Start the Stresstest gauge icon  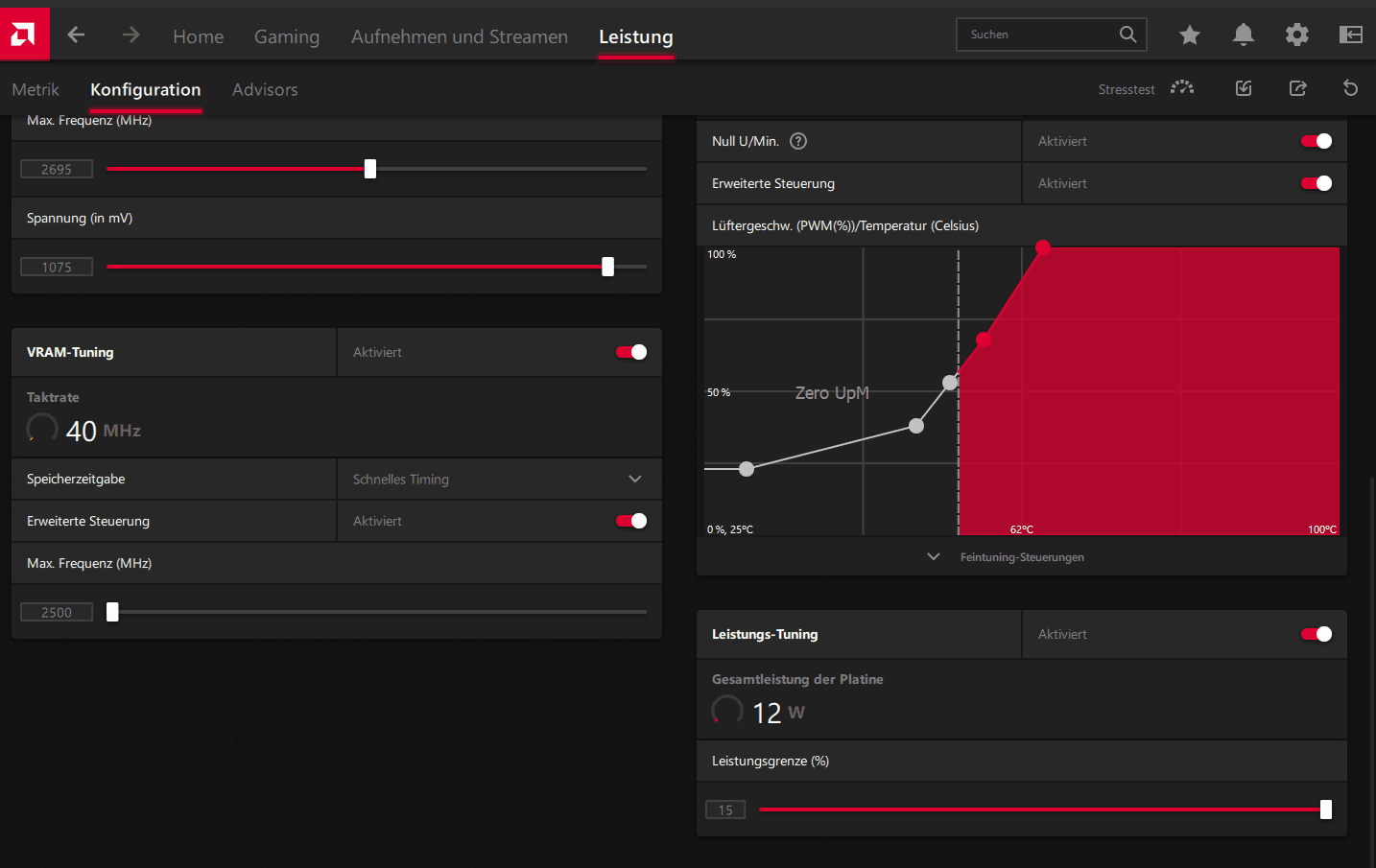tap(1182, 88)
